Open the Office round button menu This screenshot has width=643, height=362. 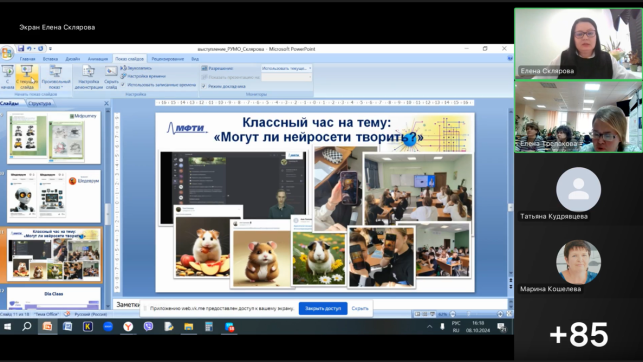tap(7, 52)
